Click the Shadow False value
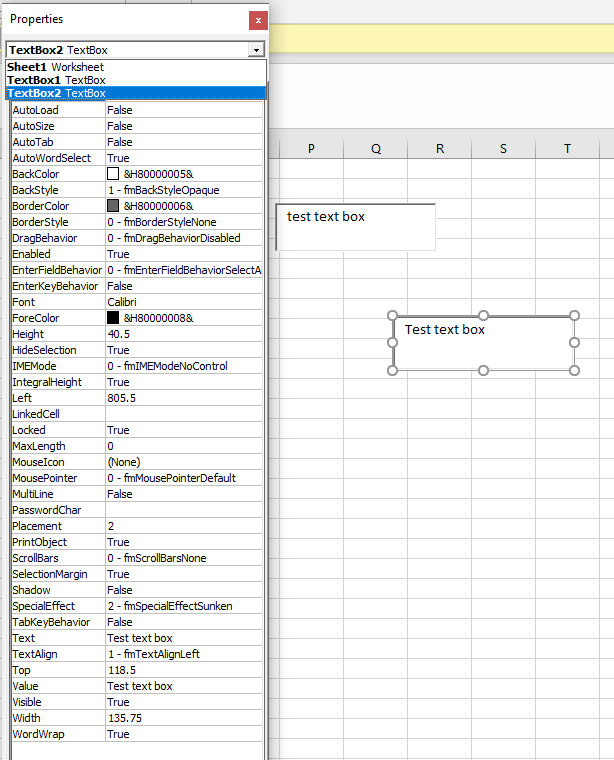614x760 pixels. 184,590
